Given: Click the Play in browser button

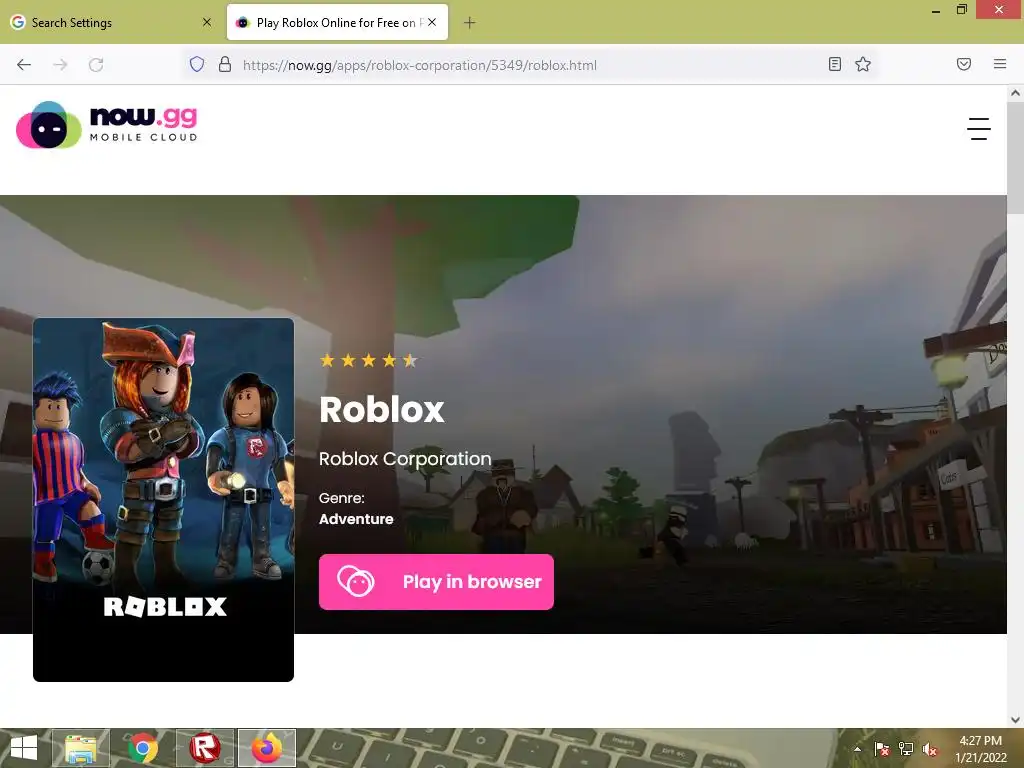Looking at the screenshot, I should [436, 582].
